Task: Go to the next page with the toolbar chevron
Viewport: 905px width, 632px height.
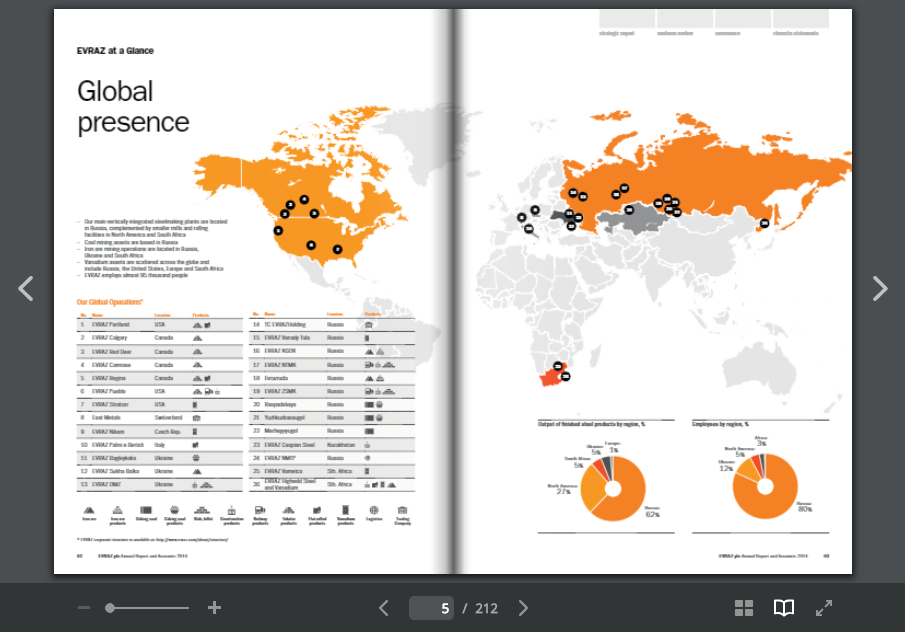Action: [x=523, y=608]
